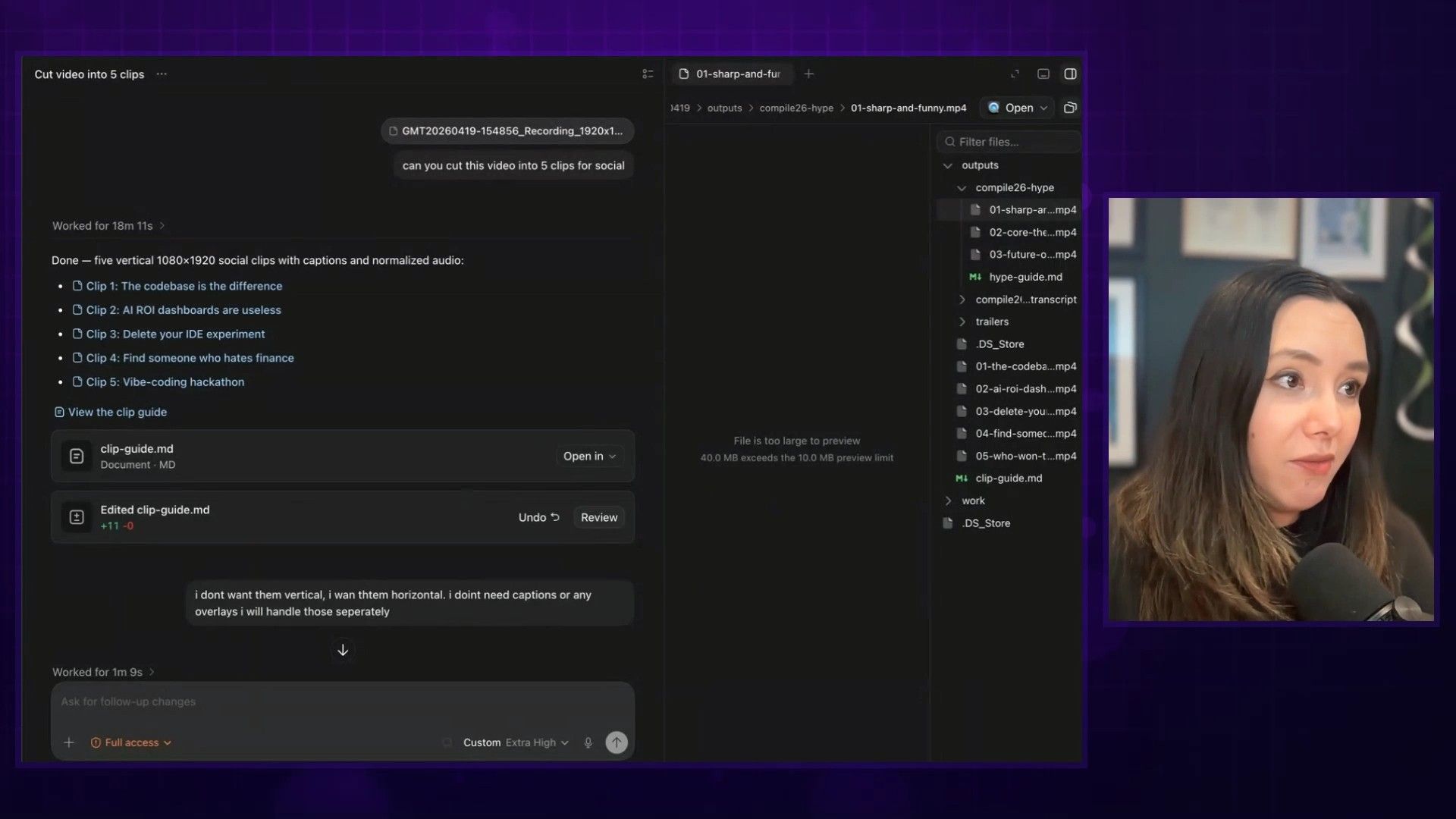Toggle the bottom panel layout icon
Screen dimensions: 1456x819
[1043, 74]
